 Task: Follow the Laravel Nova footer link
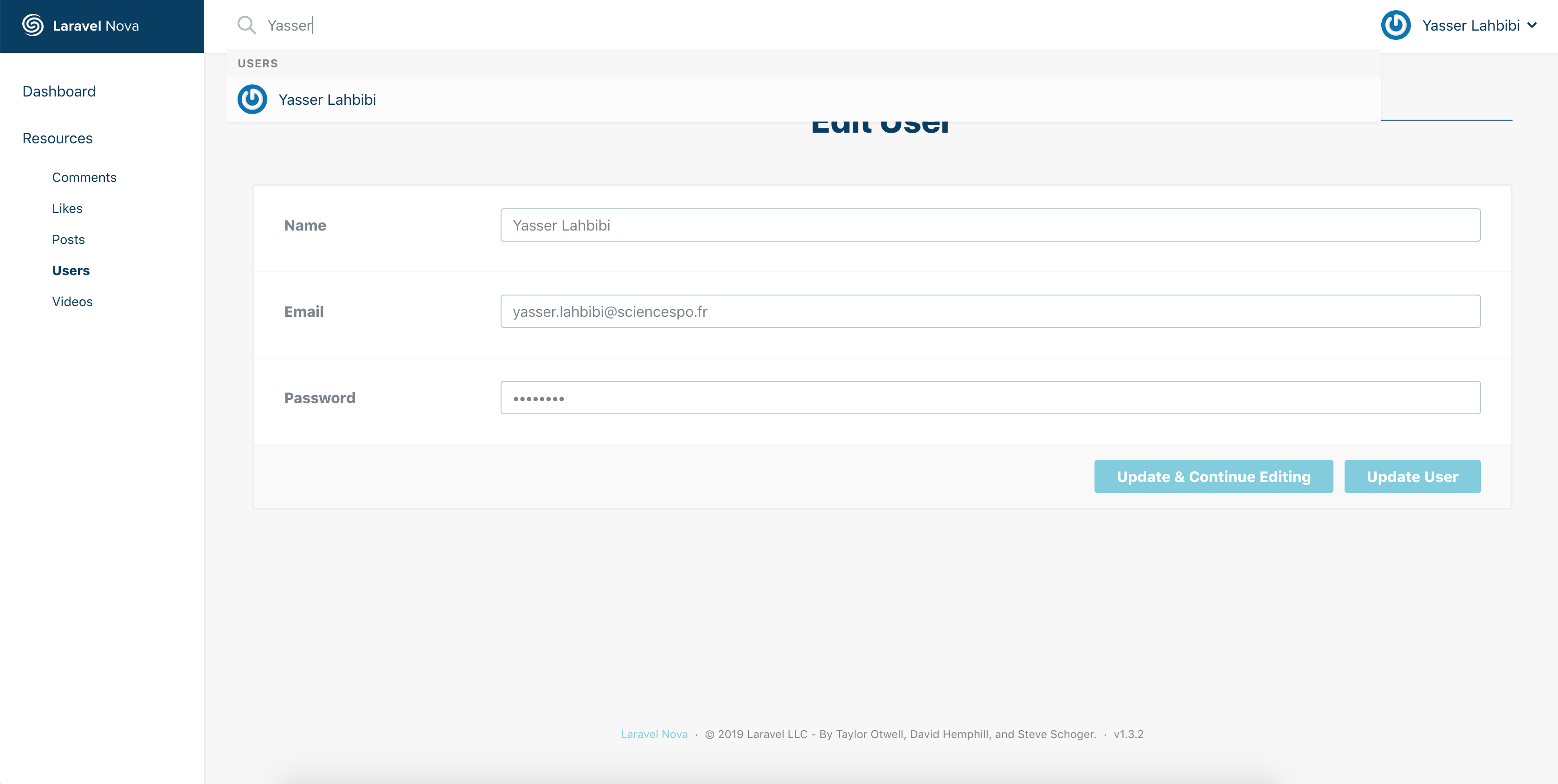[654, 734]
